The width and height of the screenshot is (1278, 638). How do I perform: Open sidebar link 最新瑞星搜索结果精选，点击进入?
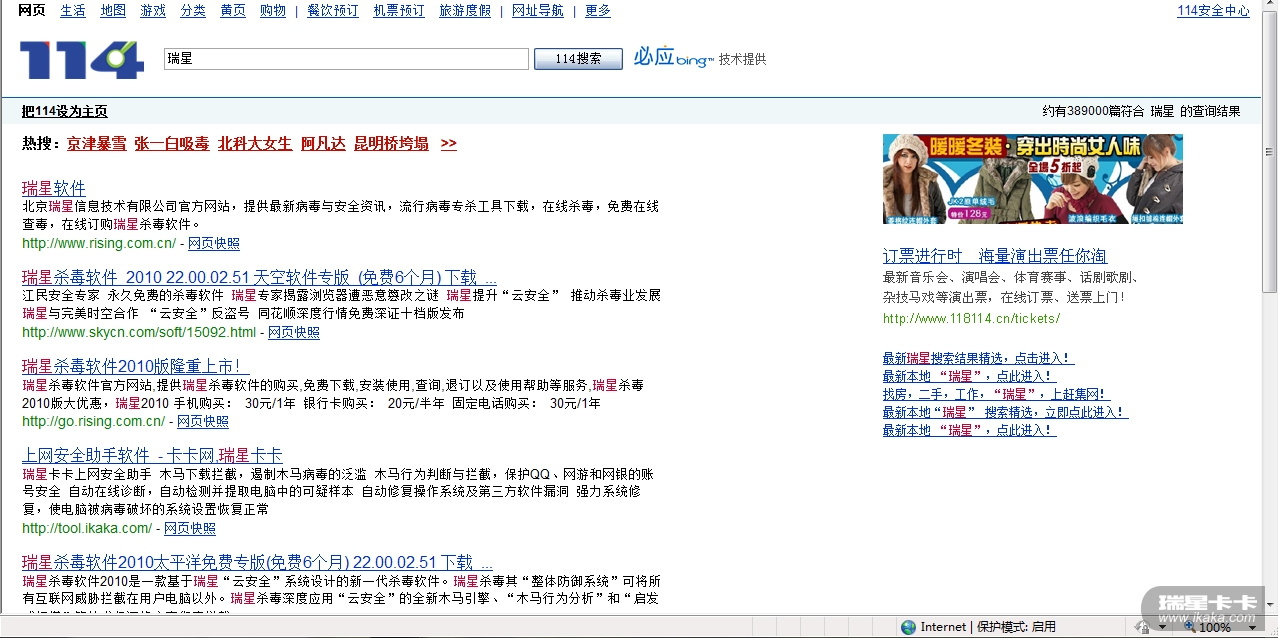click(978, 358)
